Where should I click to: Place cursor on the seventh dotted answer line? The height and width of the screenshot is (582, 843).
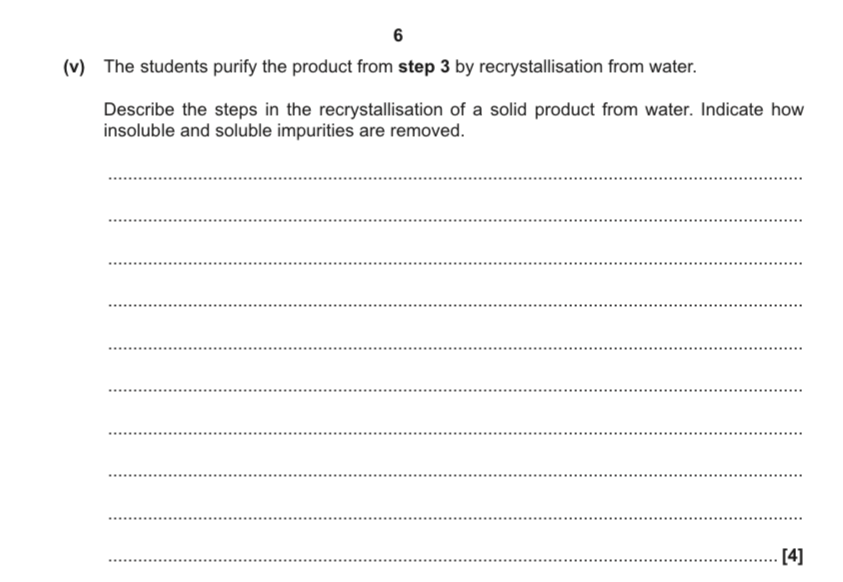453,433
